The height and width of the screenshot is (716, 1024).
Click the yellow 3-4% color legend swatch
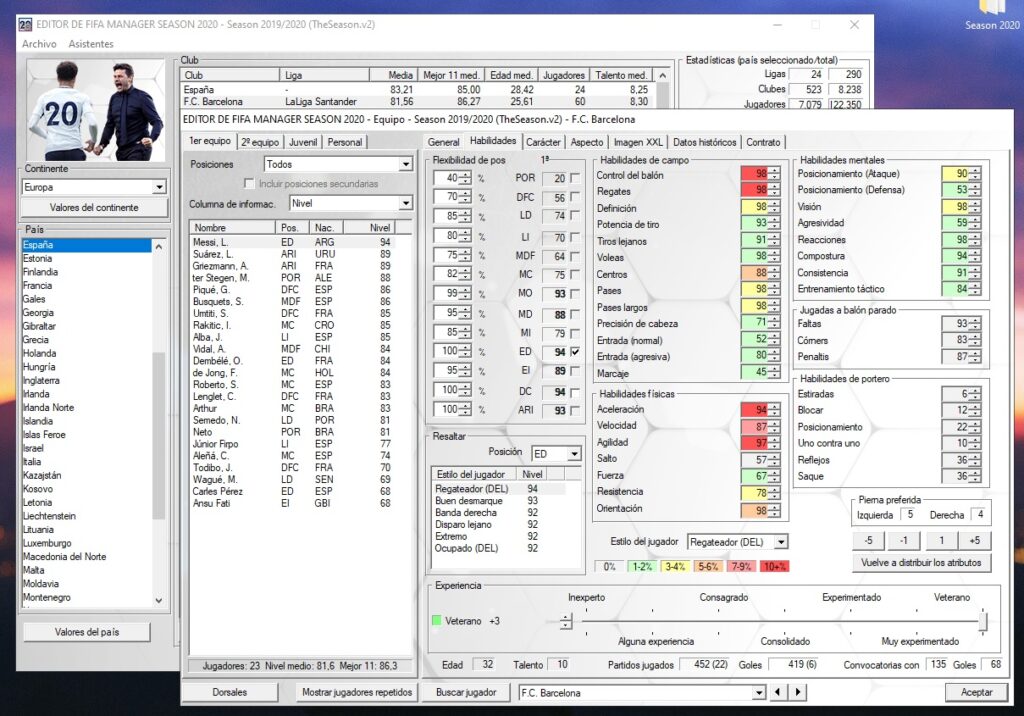[x=675, y=566]
